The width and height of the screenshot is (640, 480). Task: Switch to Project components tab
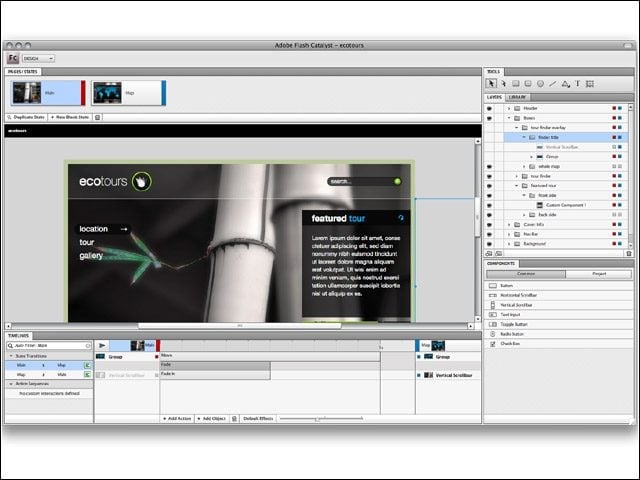[x=599, y=274]
